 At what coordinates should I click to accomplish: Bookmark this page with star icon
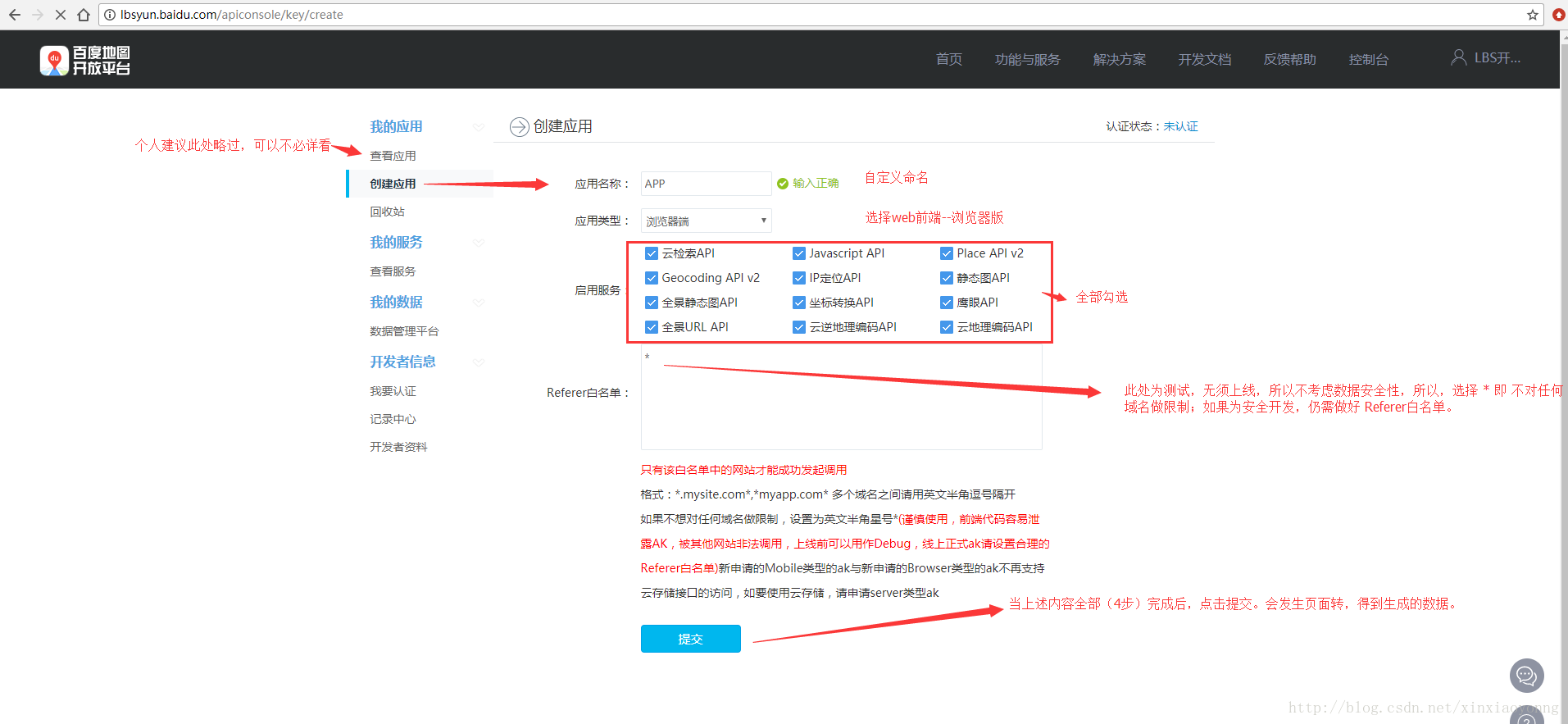pyautogui.click(x=1533, y=15)
